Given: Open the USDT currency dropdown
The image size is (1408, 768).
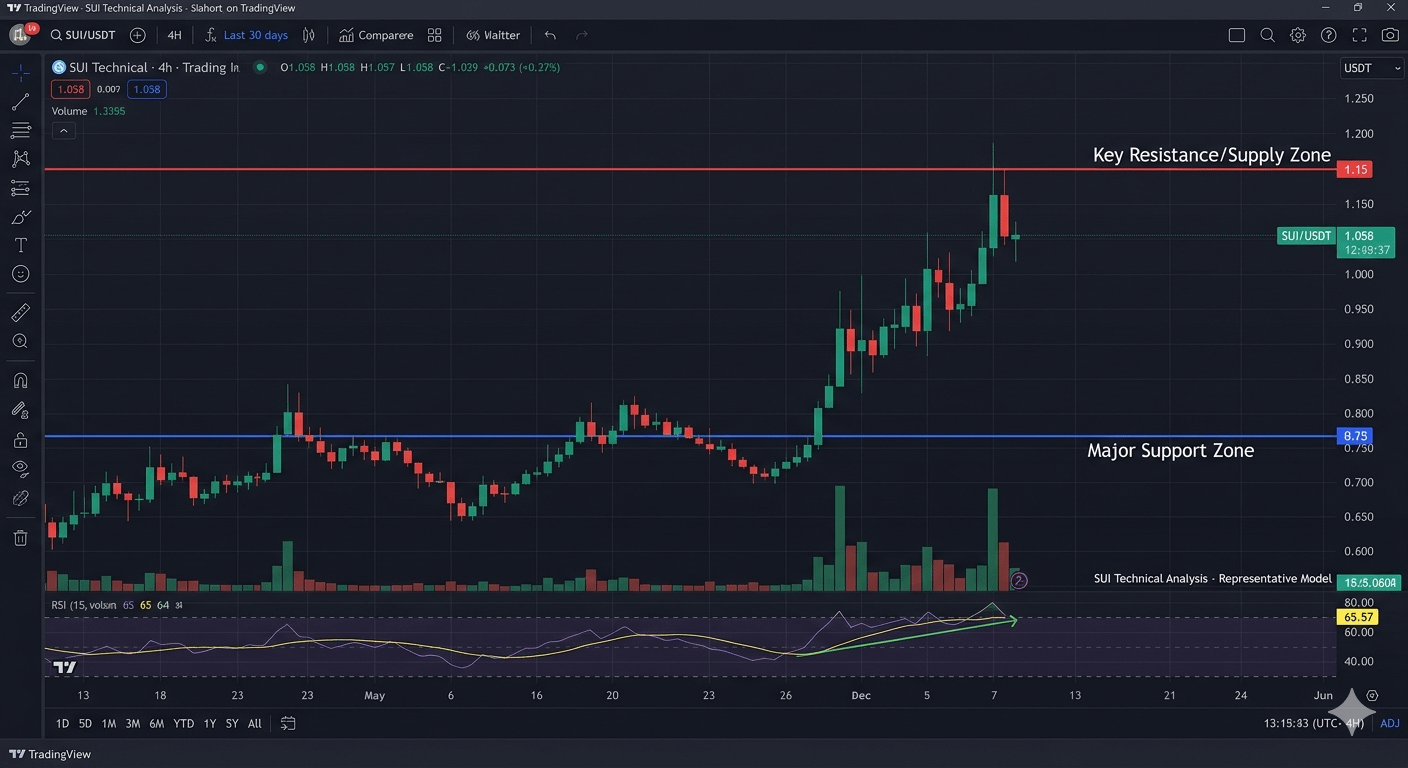Looking at the screenshot, I should [1372, 68].
